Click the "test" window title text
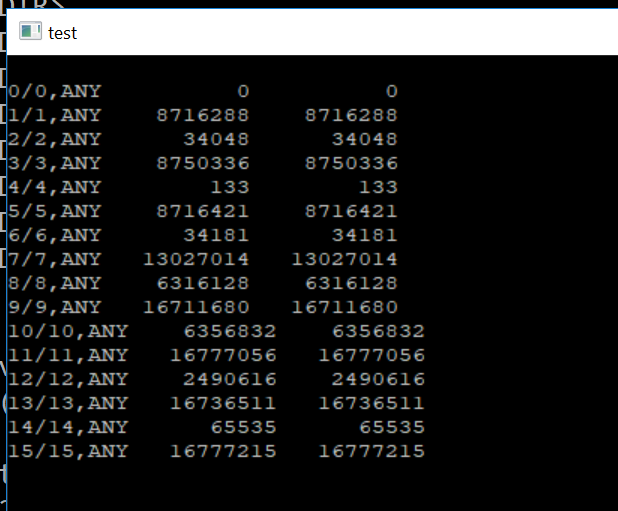The image size is (618, 511). tap(62, 33)
